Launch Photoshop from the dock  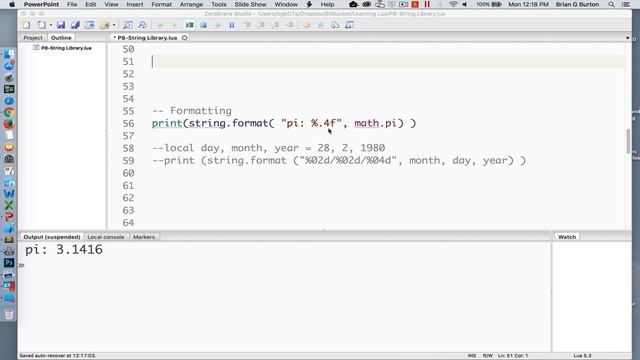(9, 263)
